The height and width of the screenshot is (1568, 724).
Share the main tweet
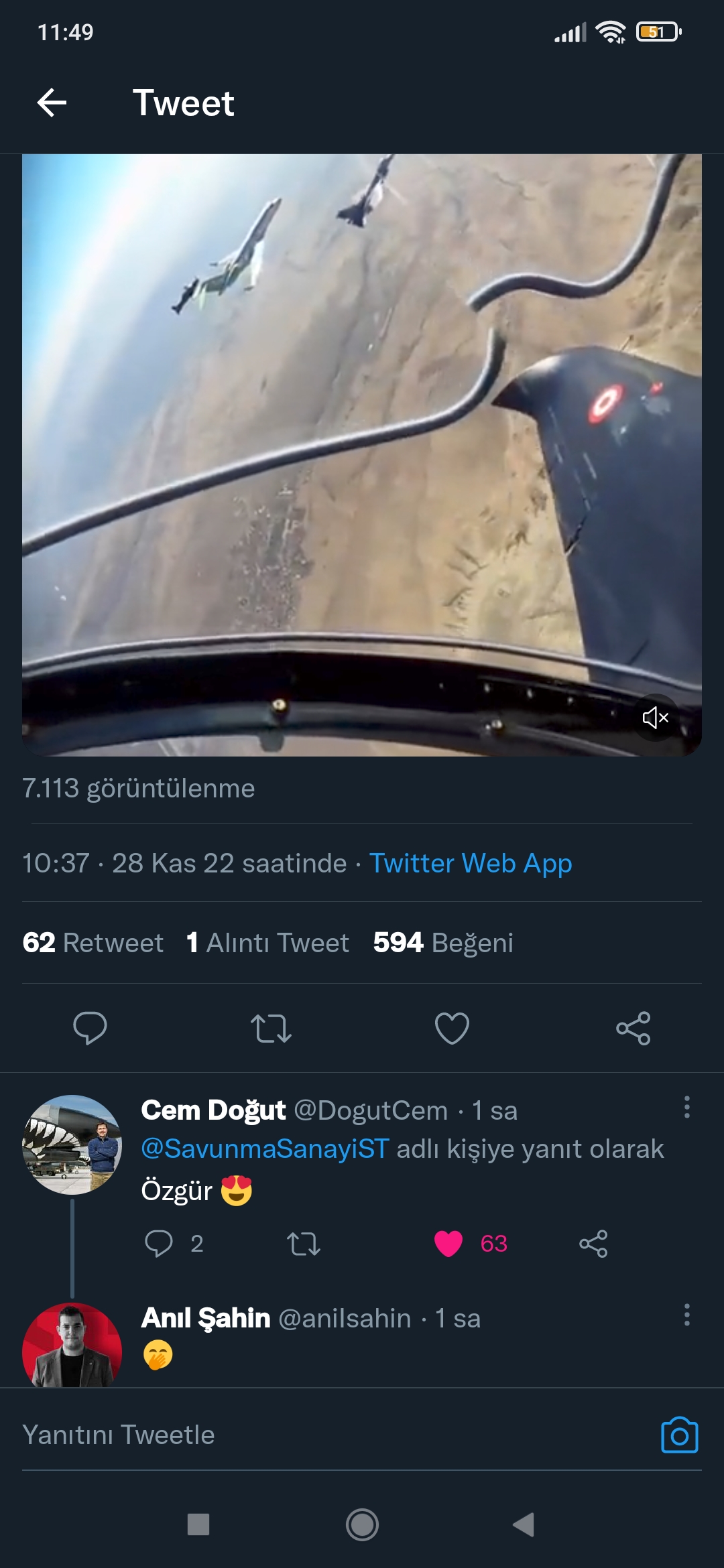(633, 1028)
